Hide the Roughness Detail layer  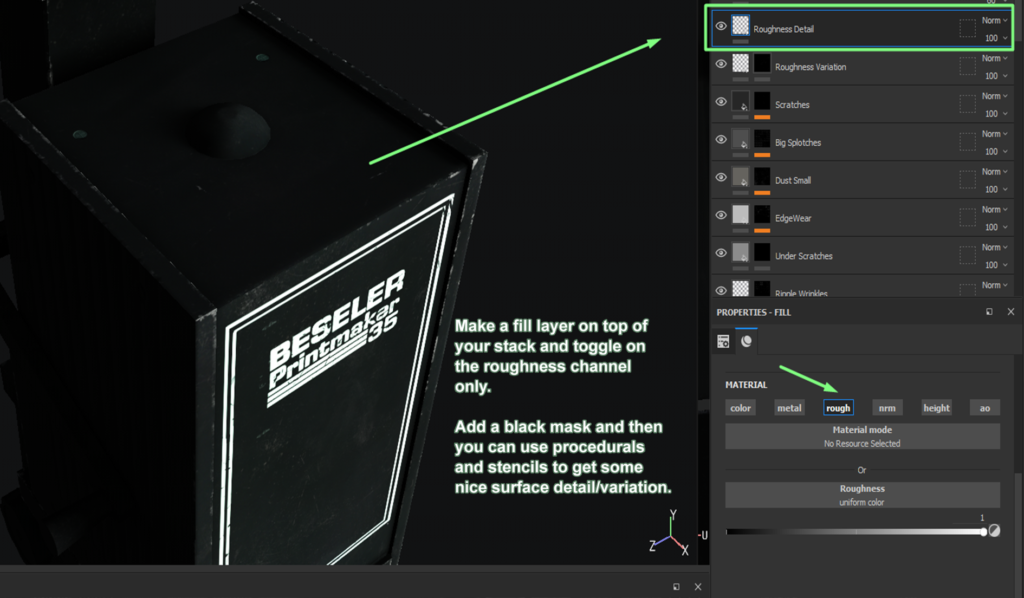(x=720, y=26)
